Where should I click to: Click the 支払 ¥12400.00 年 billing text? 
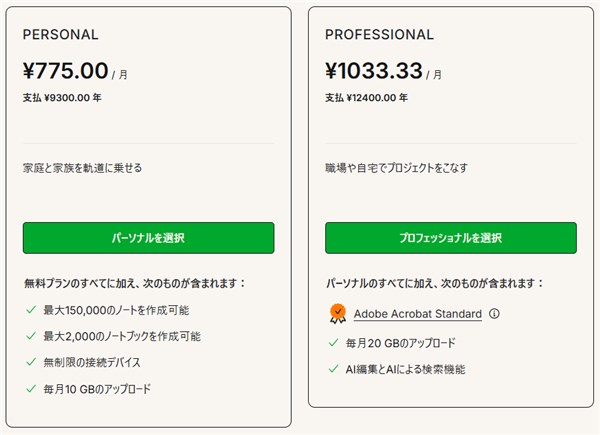click(366, 98)
